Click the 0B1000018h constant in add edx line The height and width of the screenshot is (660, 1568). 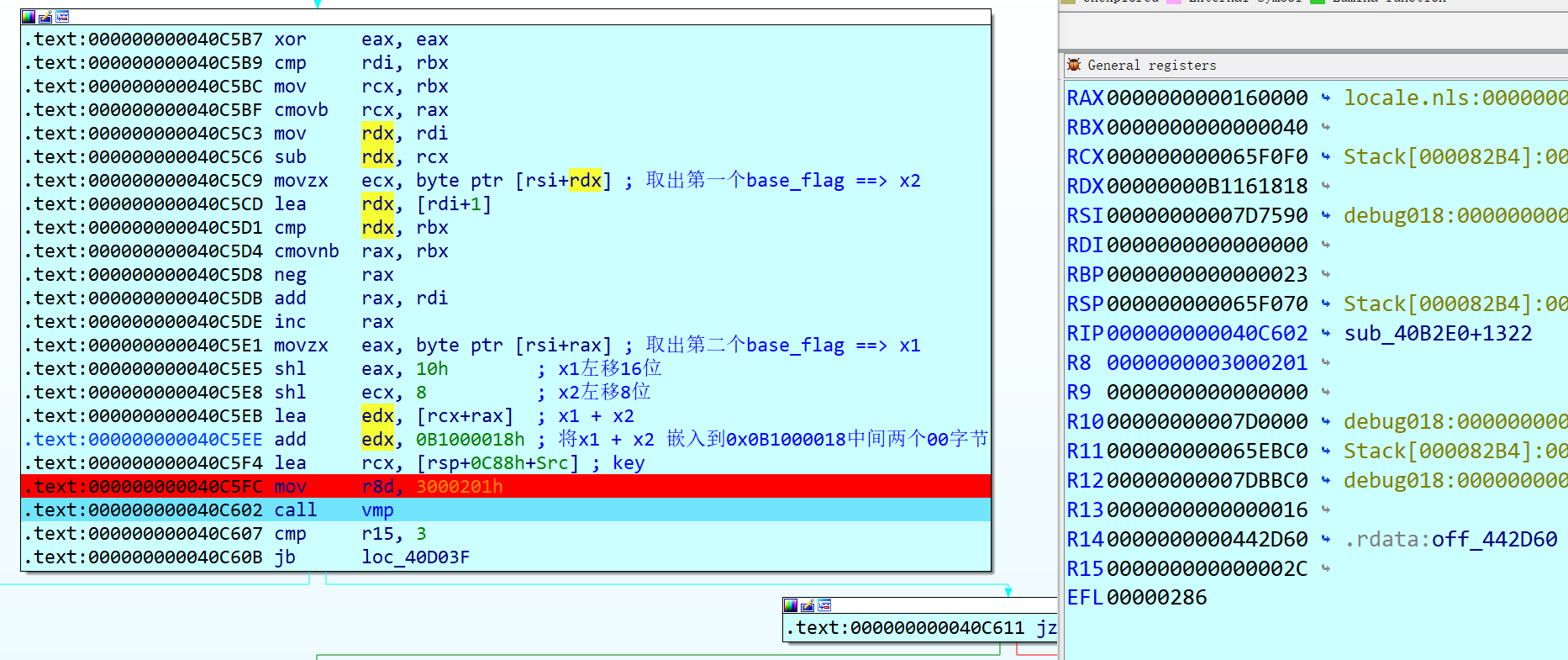pyautogui.click(x=471, y=439)
